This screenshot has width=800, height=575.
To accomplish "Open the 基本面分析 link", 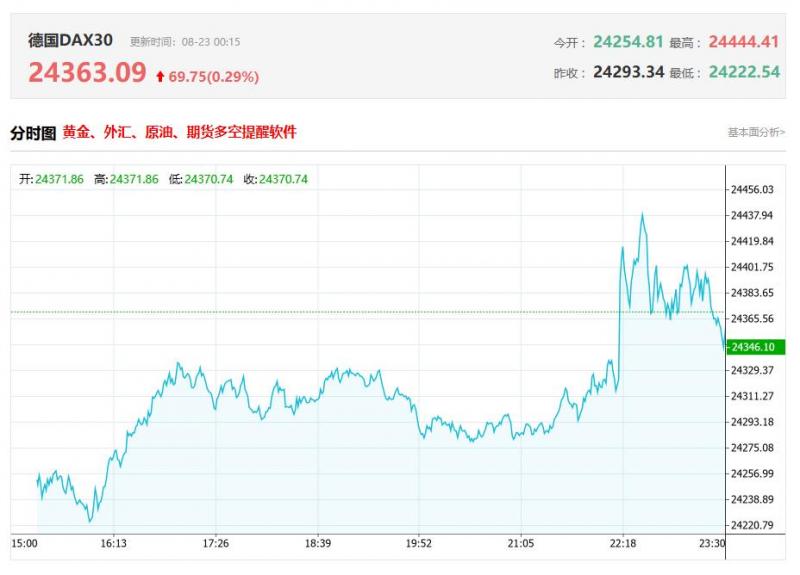I will 755,132.
